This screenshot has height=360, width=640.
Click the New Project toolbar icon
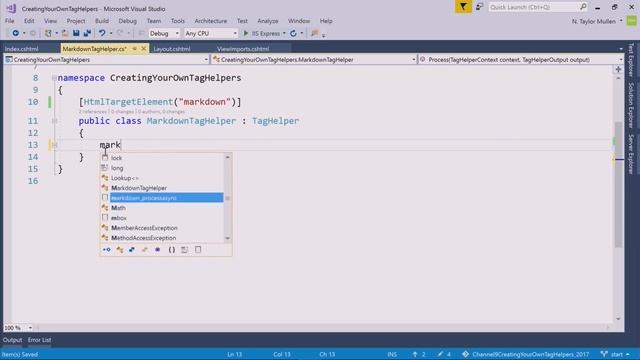pos(48,33)
